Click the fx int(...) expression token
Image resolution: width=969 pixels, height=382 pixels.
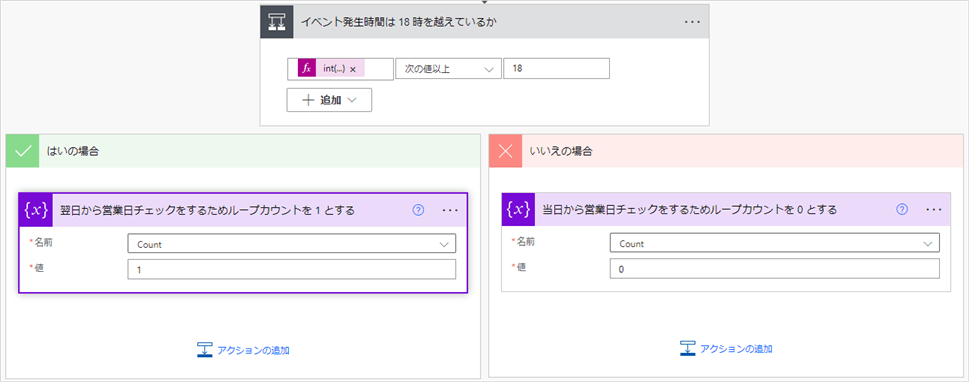331,69
